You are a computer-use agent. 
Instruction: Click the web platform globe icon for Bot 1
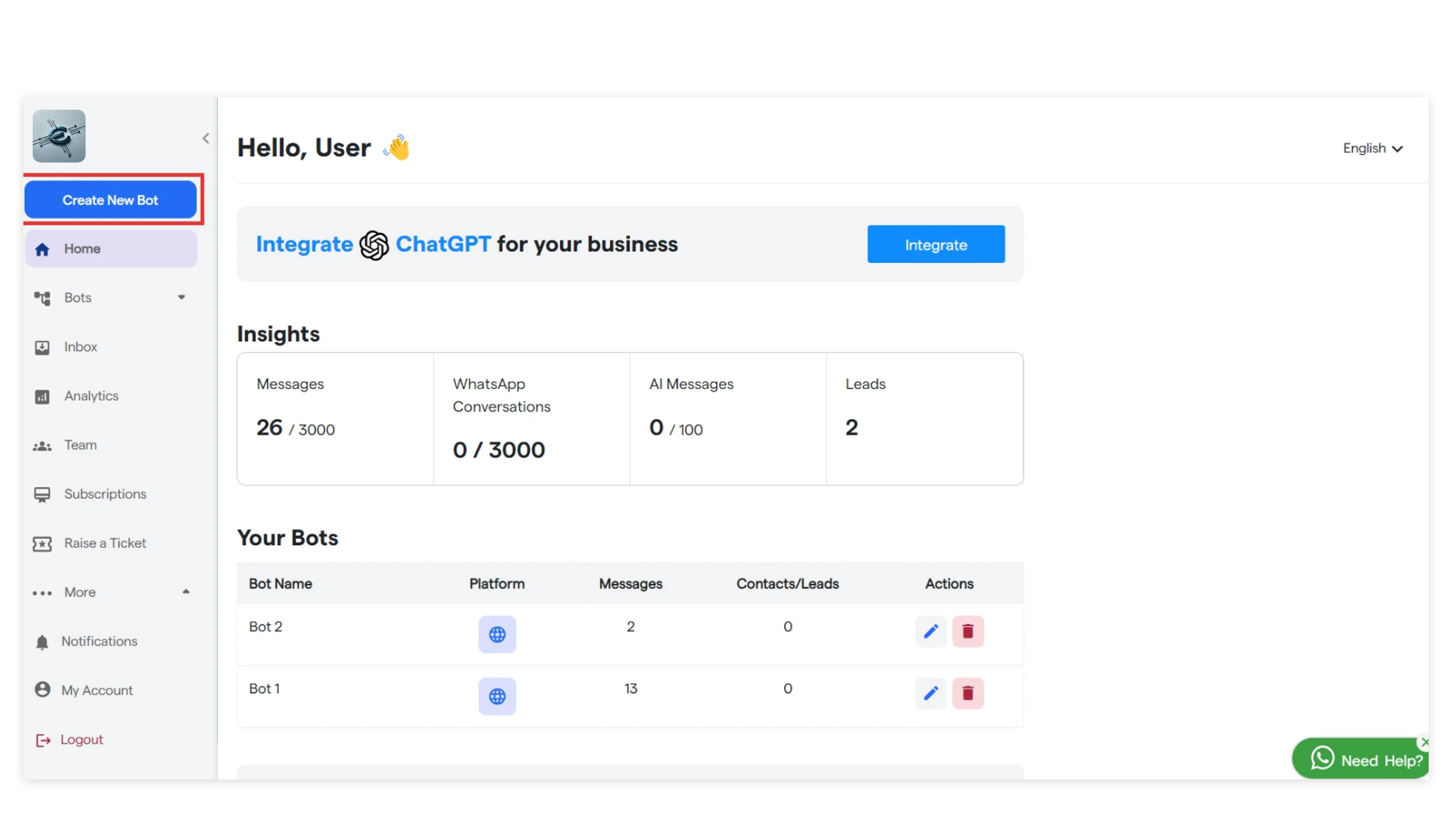tap(497, 696)
